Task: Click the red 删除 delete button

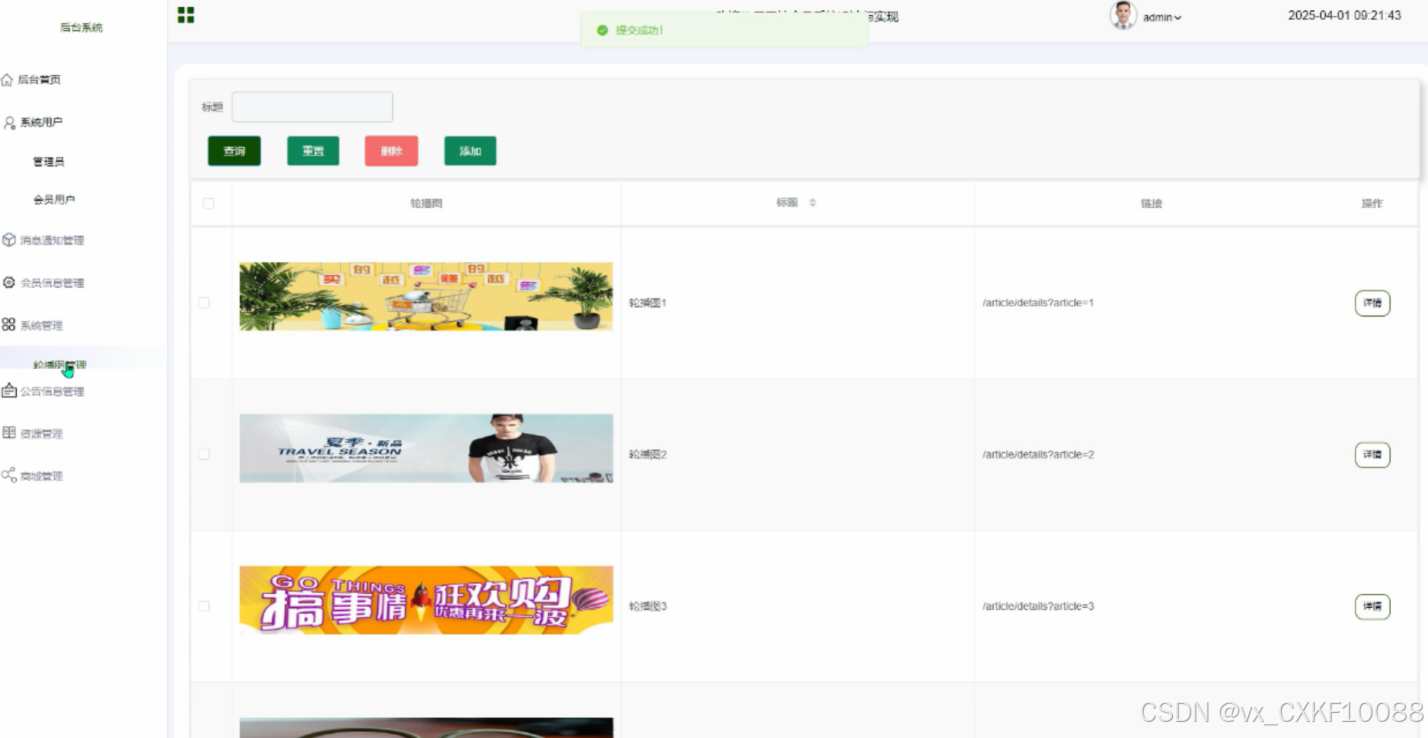Action: point(391,151)
